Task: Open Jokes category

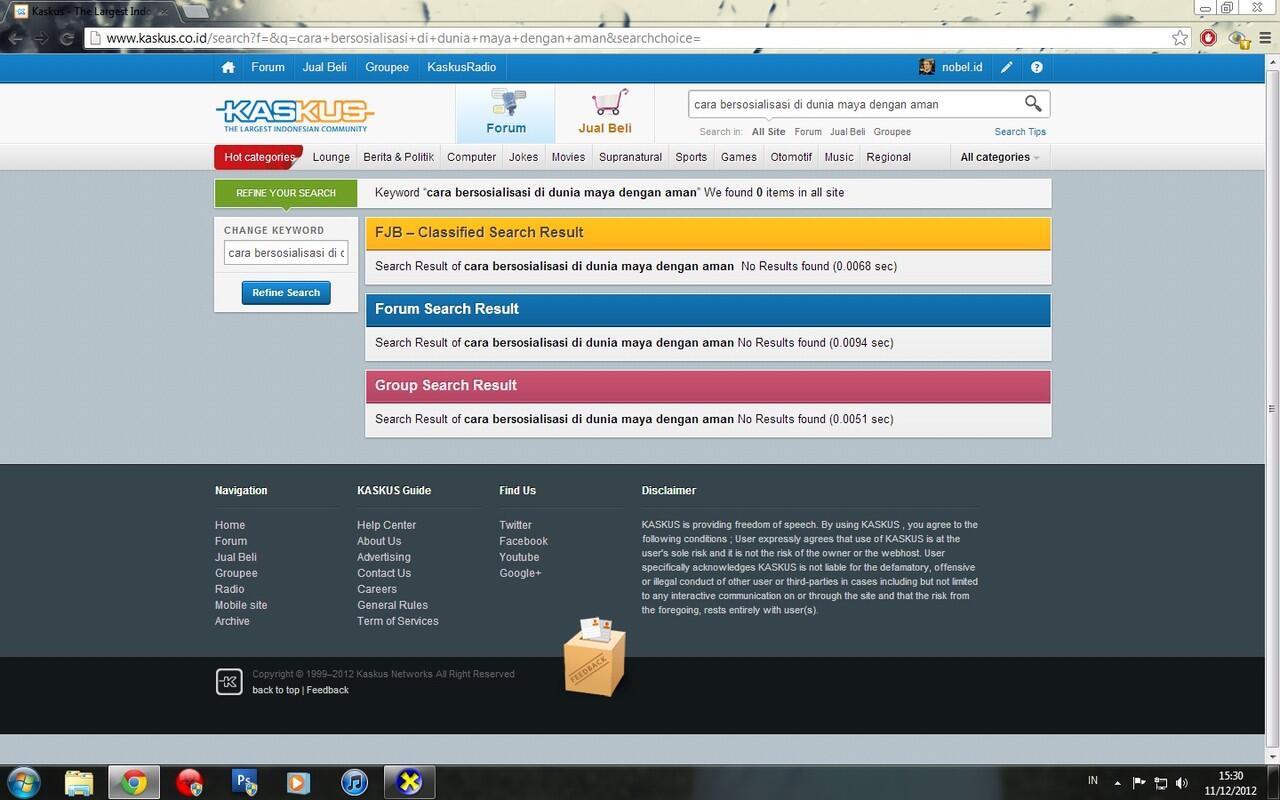Action: click(x=523, y=157)
